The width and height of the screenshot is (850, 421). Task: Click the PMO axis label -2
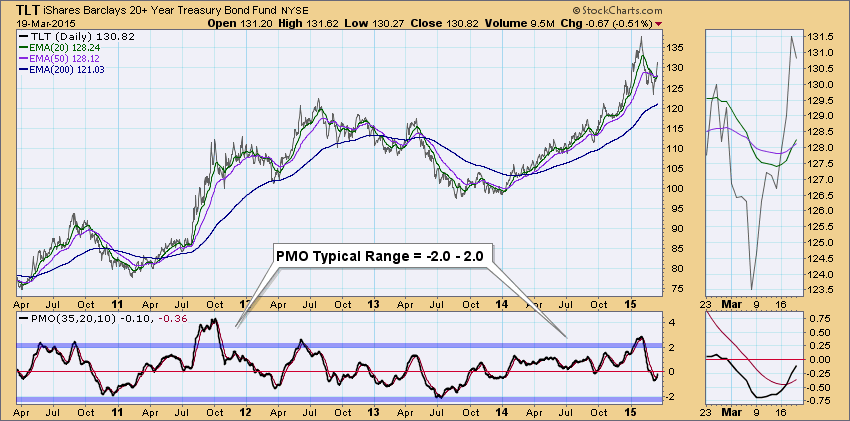coord(670,397)
